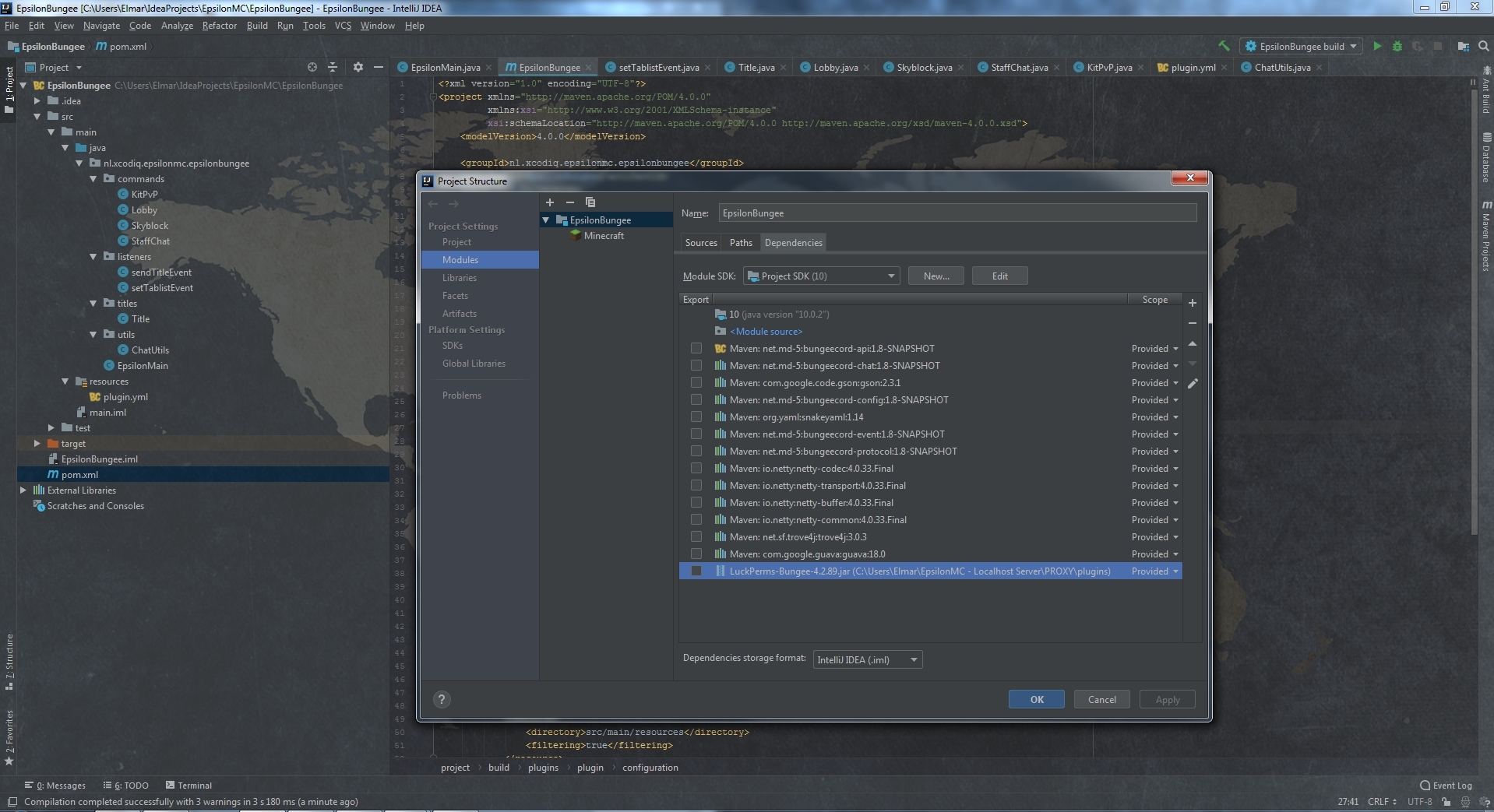Click the Build project hammer icon

point(1224,46)
